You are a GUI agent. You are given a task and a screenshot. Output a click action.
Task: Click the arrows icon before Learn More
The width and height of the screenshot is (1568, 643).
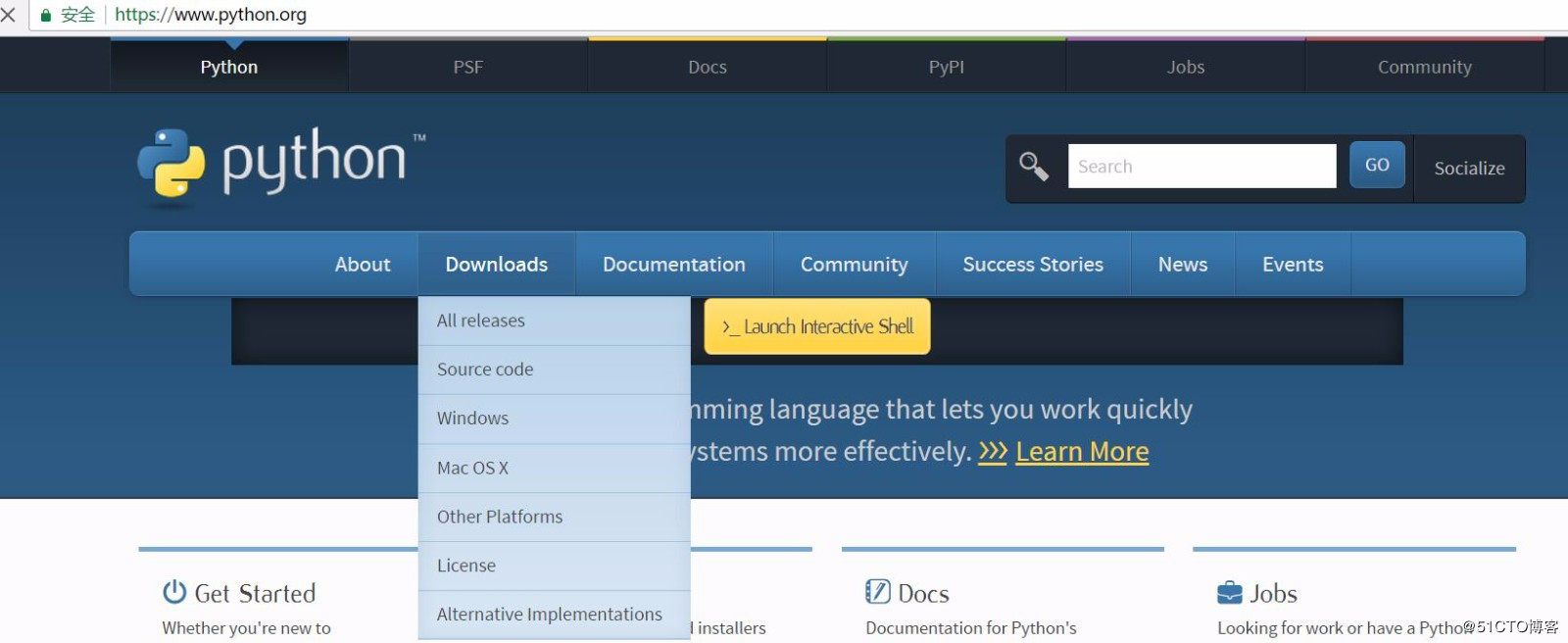(993, 452)
